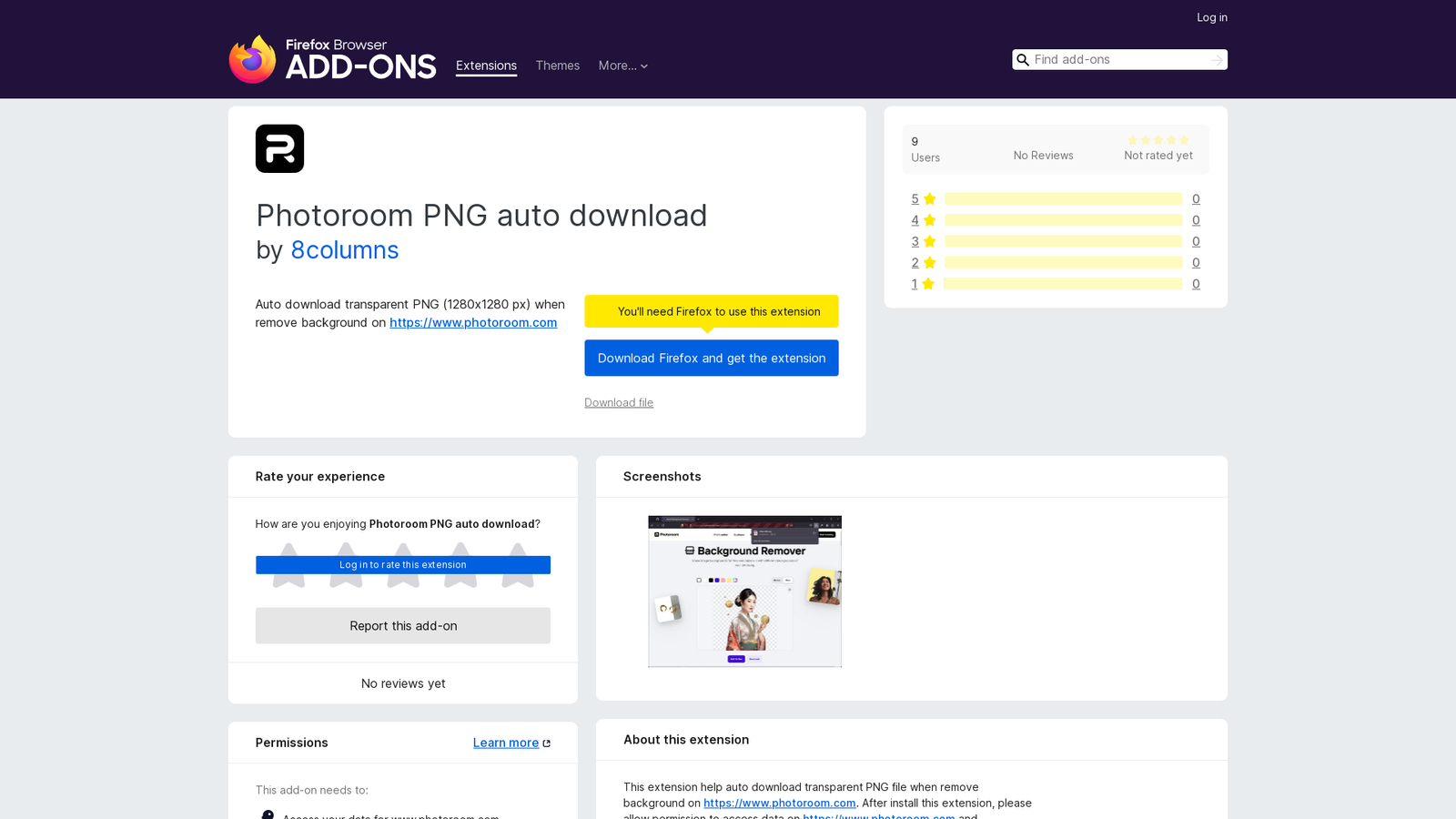Click the fourth rating star
The width and height of the screenshot is (1456, 819).
tap(460, 565)
